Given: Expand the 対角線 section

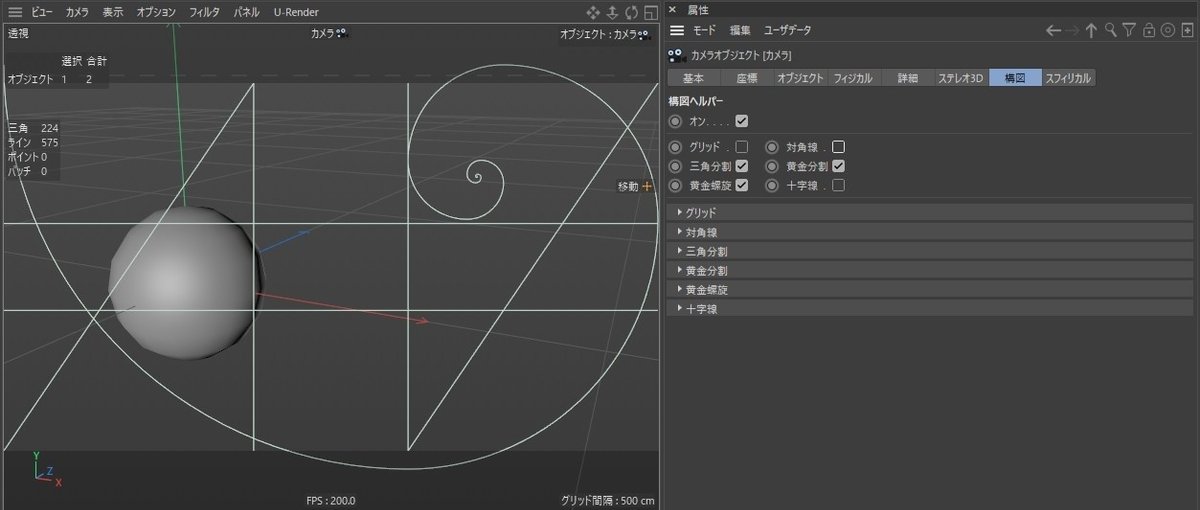Looking at the screenshot, I should pyautogui.click(x=930, y=232).
